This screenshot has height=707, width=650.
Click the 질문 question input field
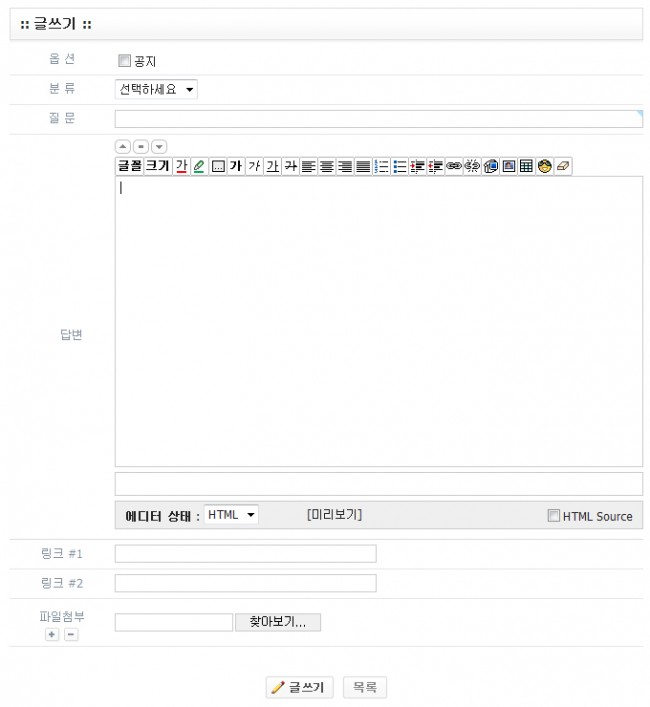pyautogui.click(x=379, y=119)
